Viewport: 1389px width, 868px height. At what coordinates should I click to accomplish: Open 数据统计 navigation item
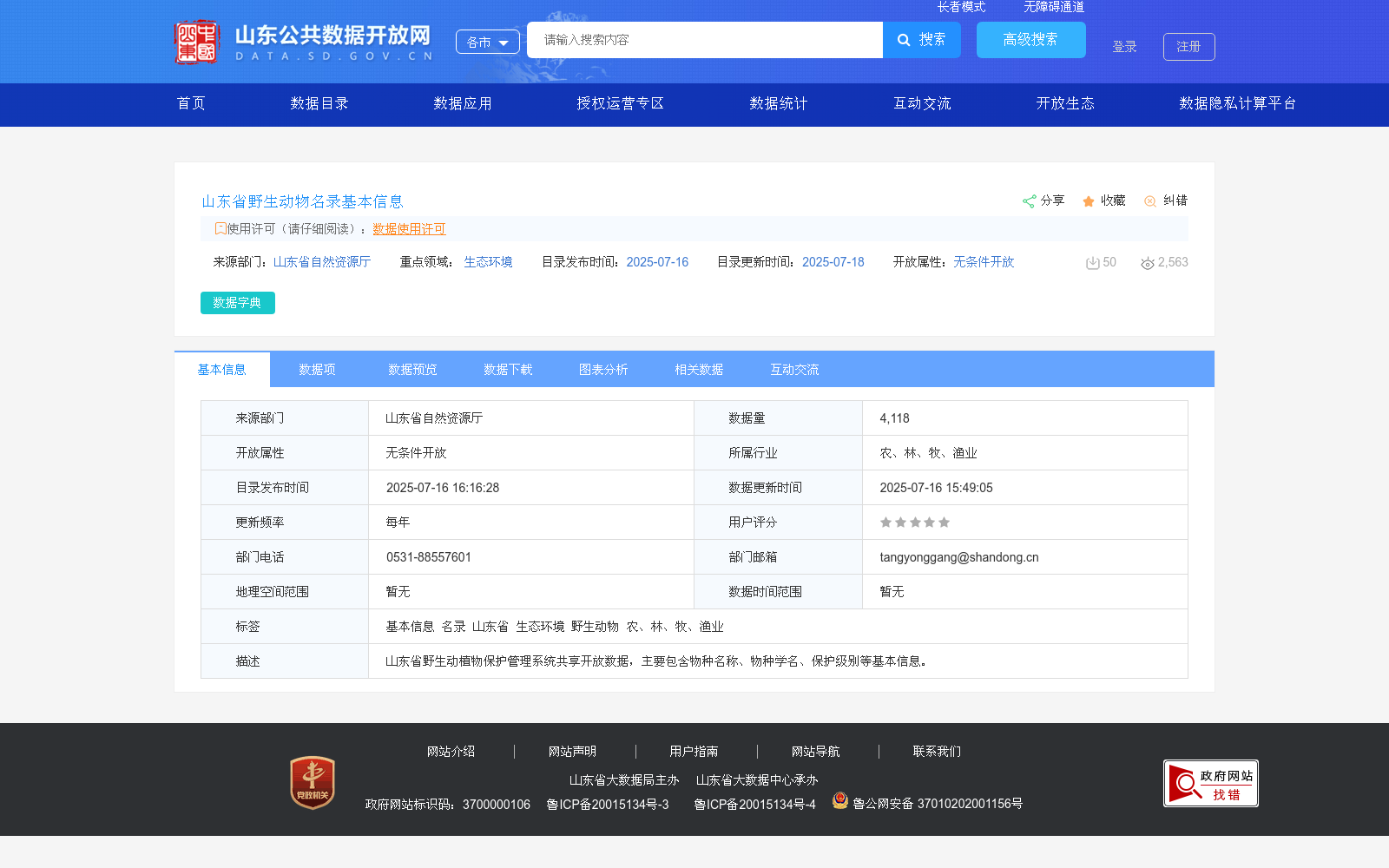click(x=779, y=103)
